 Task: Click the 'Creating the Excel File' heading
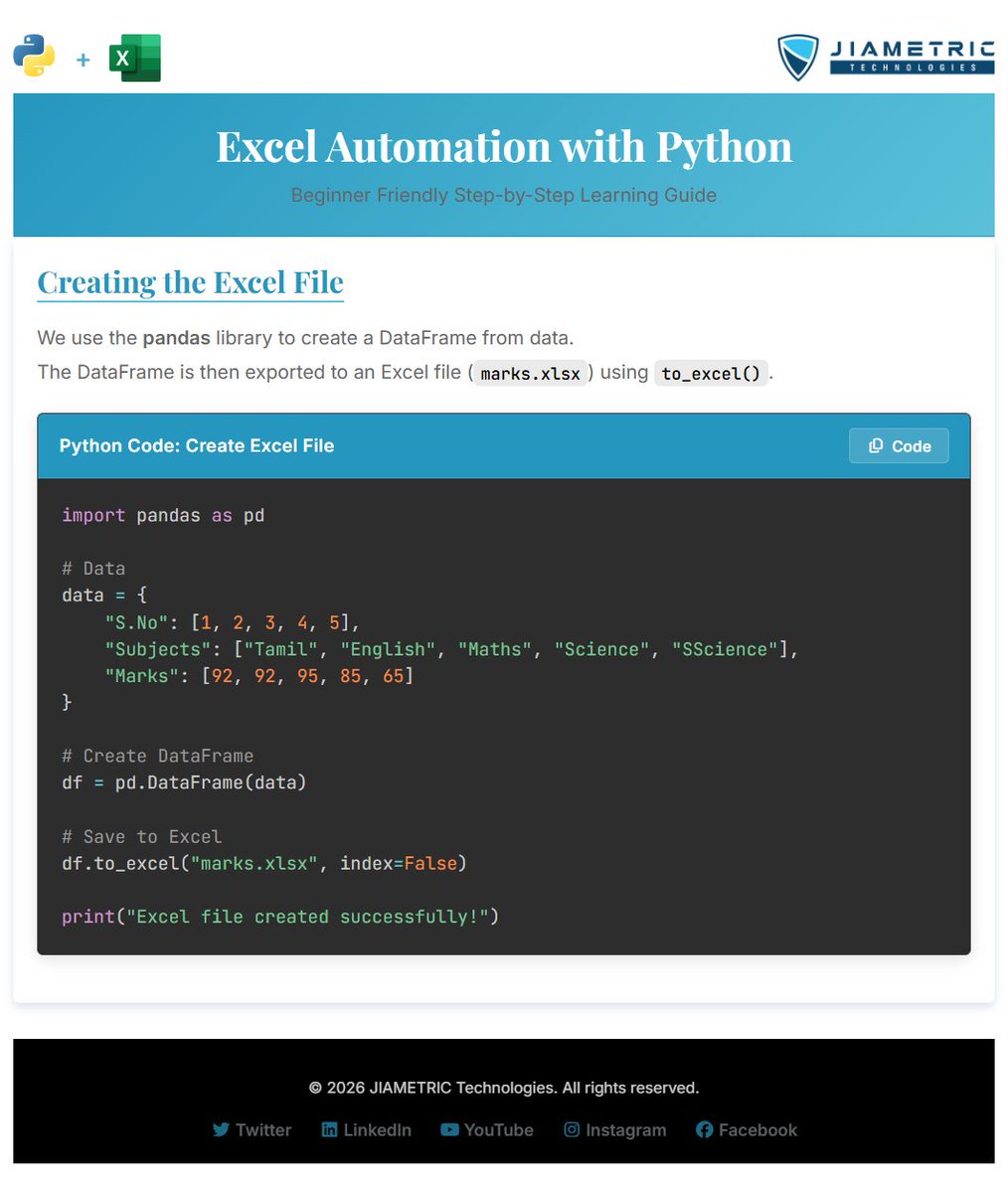(x=191, y=282)
